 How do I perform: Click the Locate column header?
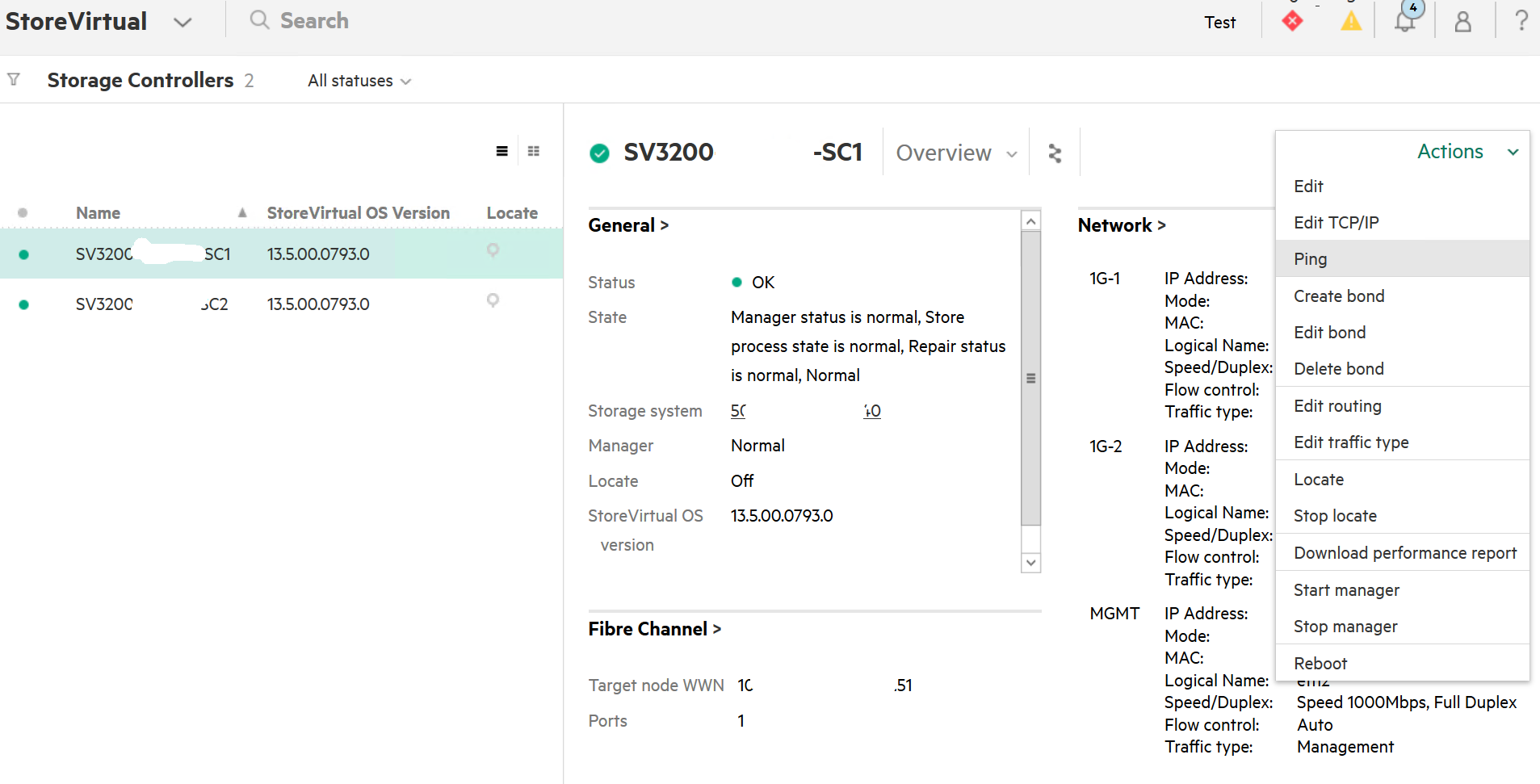512,213
